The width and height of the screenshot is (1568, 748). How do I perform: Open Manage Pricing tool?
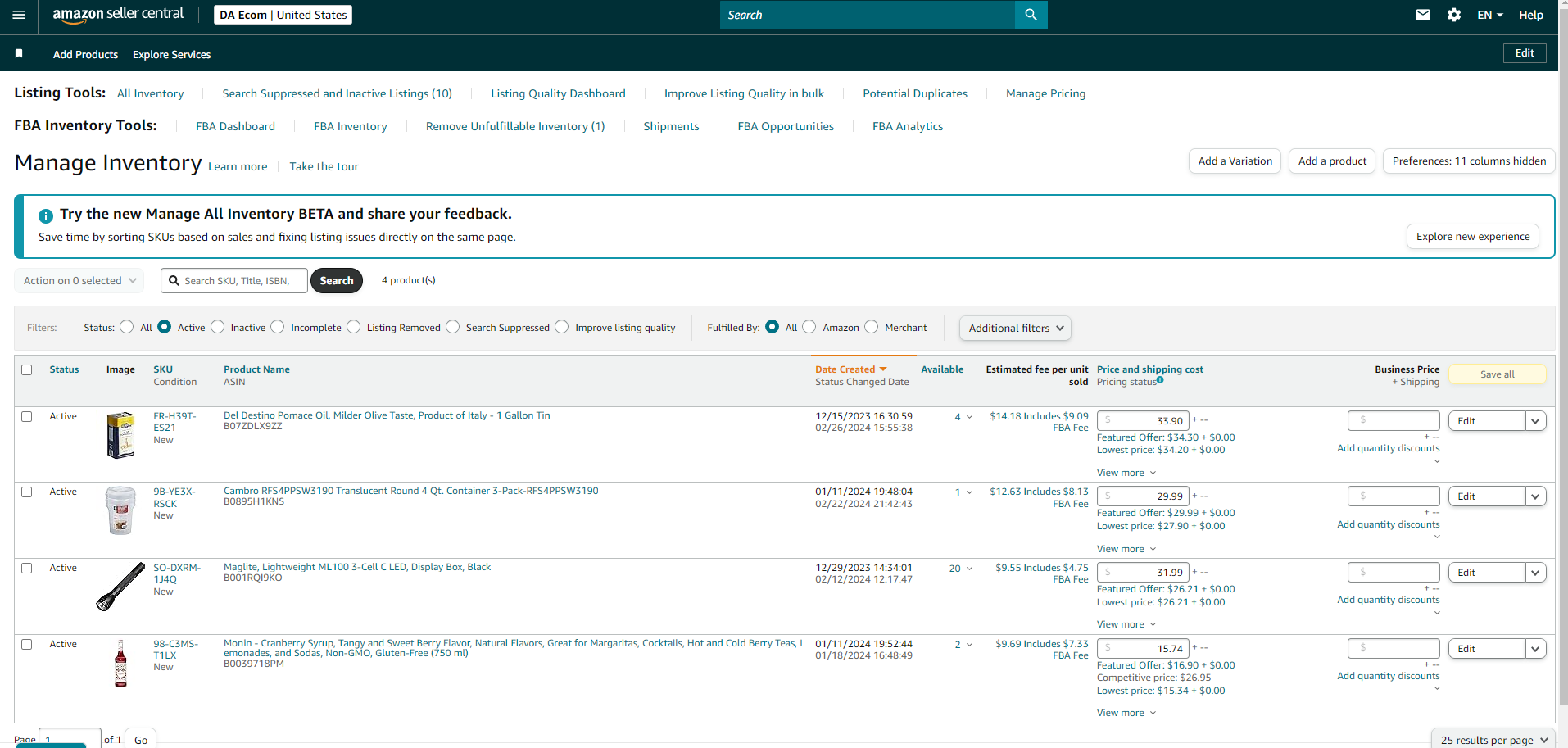[x=1045, y=93]
